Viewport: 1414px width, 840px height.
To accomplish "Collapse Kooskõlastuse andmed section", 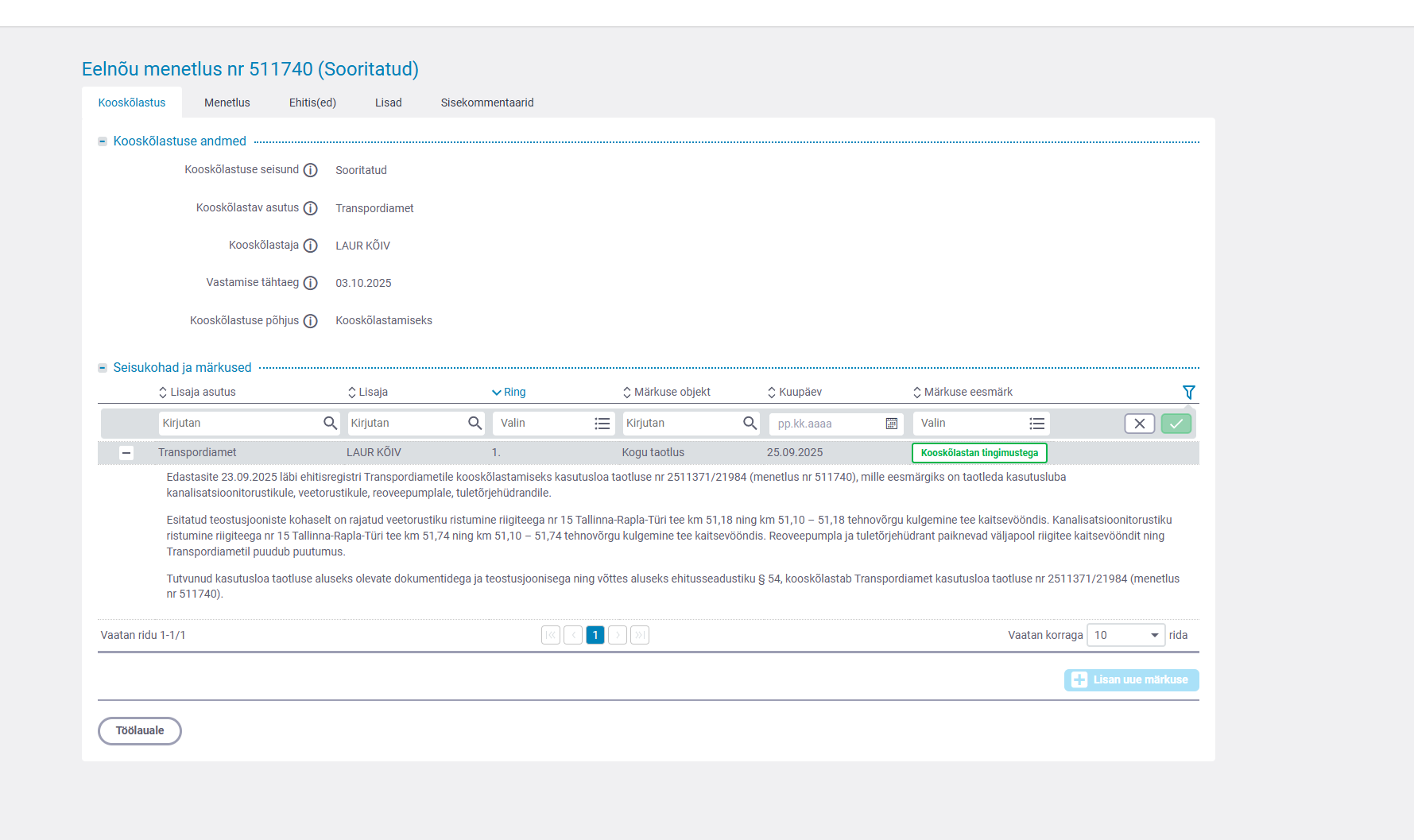I will (x=103, y=141).
